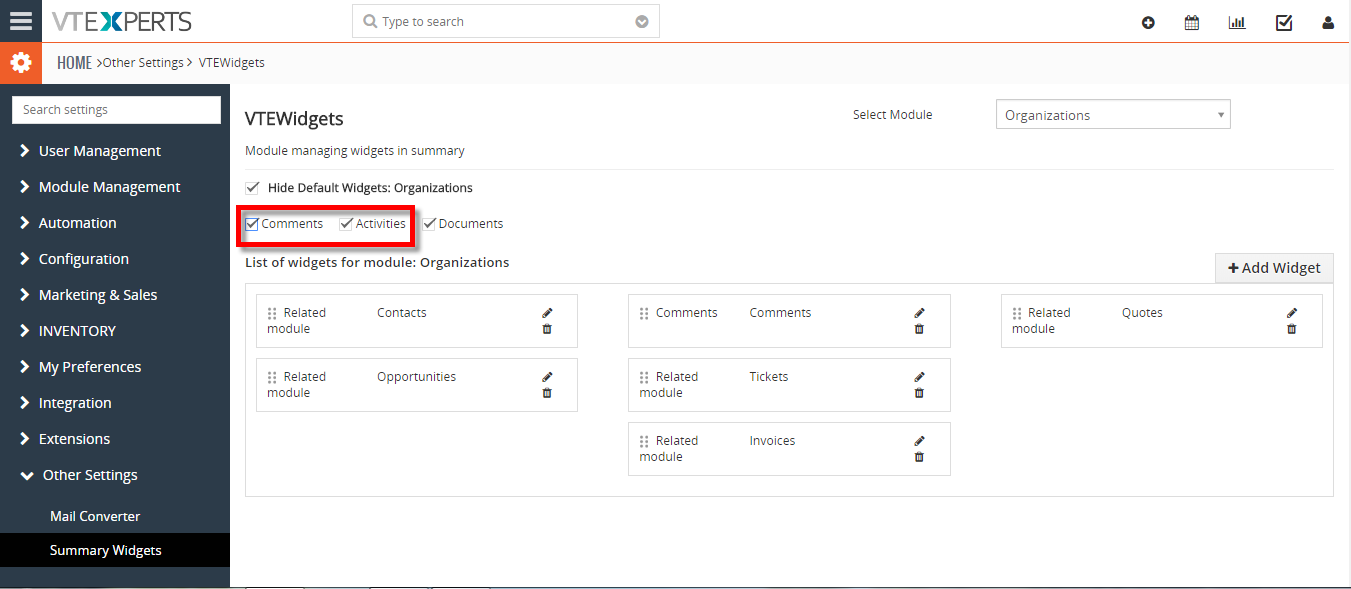Edit the Comments widget pencil icon
Screen dimensions: 1351x589
point(919,313)
